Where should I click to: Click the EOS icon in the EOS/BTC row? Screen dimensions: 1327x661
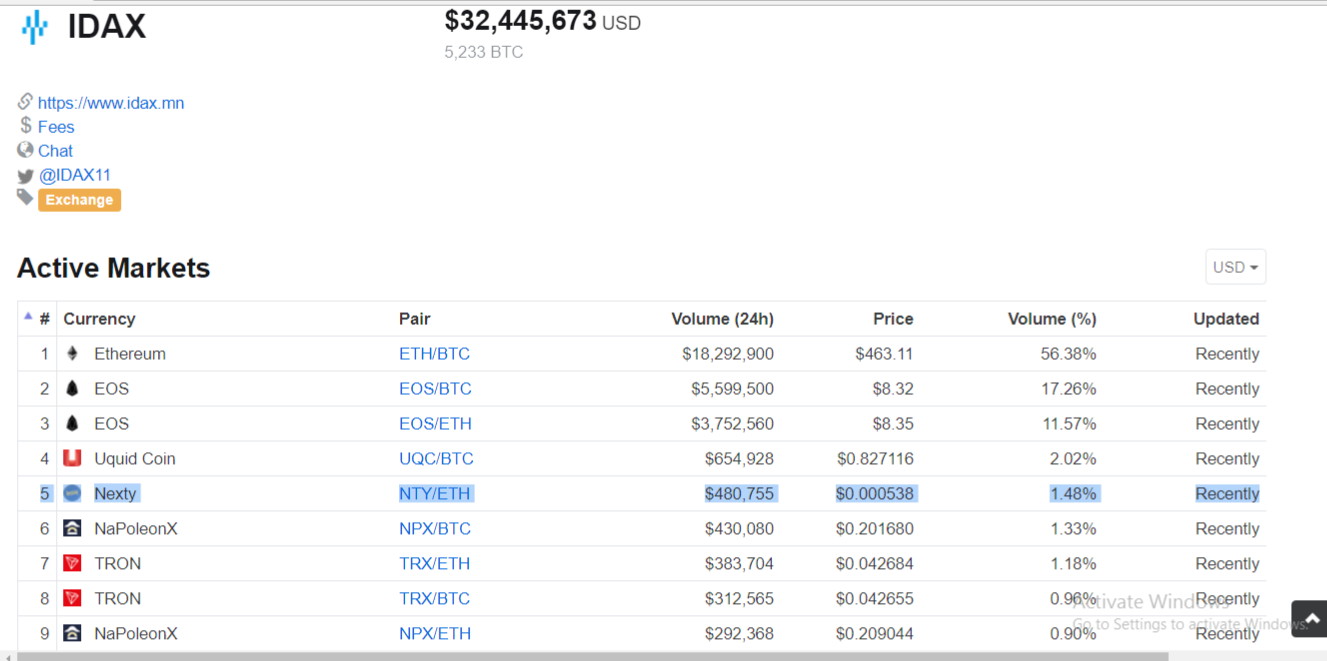point(72,389)
